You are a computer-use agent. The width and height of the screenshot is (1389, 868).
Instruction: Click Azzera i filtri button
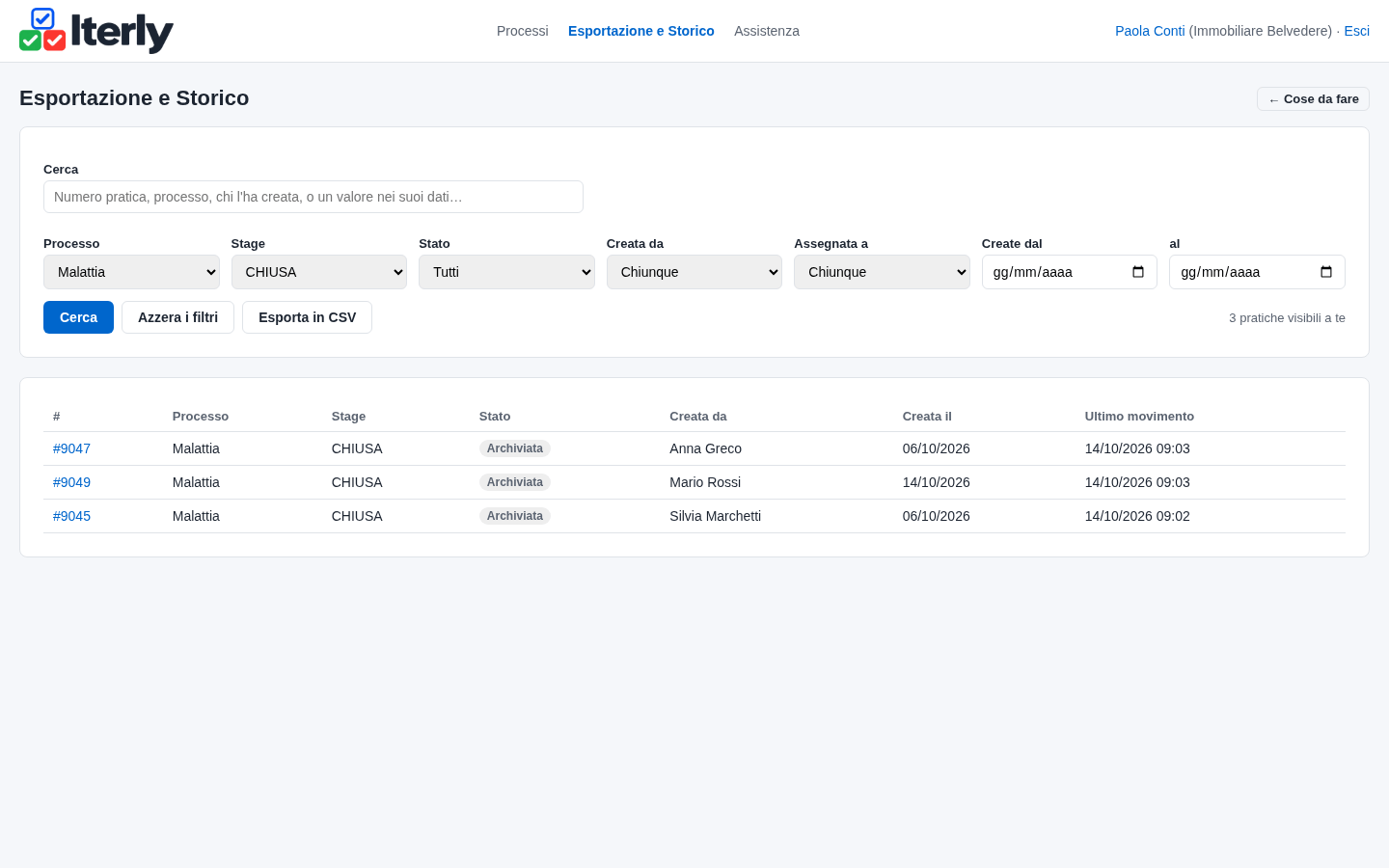point(177,317)
